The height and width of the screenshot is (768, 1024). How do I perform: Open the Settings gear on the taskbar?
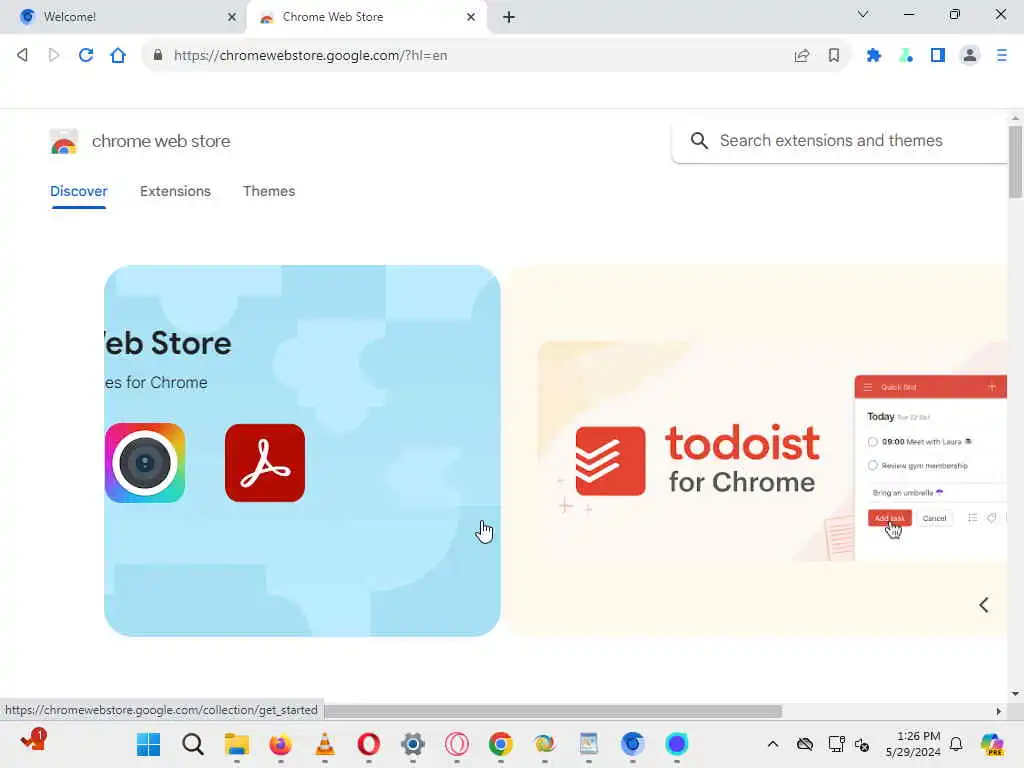[413, 744]
